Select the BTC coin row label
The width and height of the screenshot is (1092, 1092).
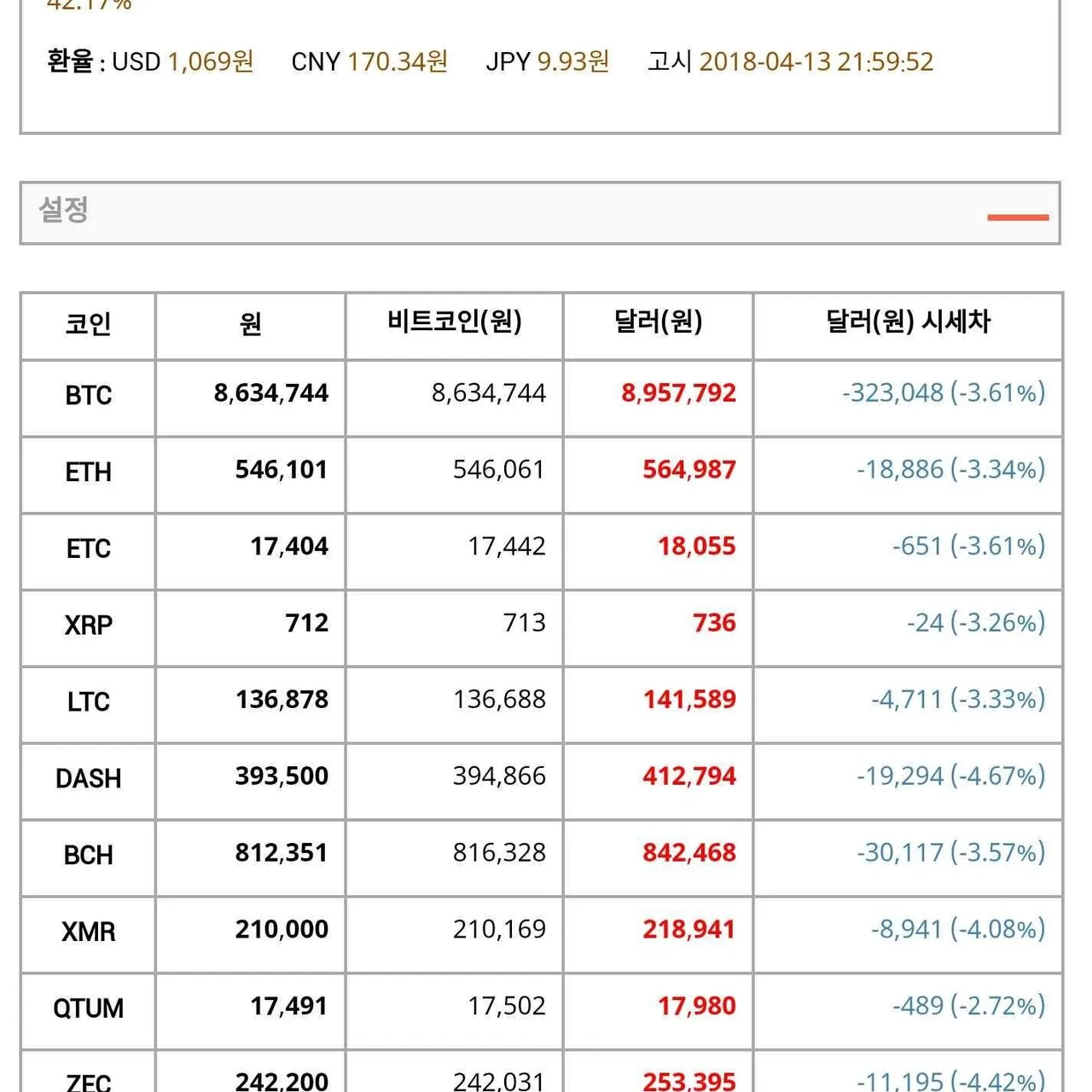pos(89,396)
